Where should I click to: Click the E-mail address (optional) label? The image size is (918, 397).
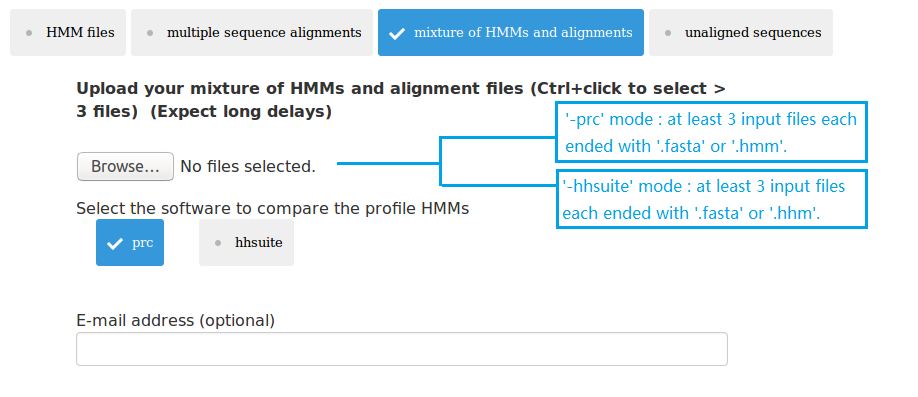[x=176, y=321]
